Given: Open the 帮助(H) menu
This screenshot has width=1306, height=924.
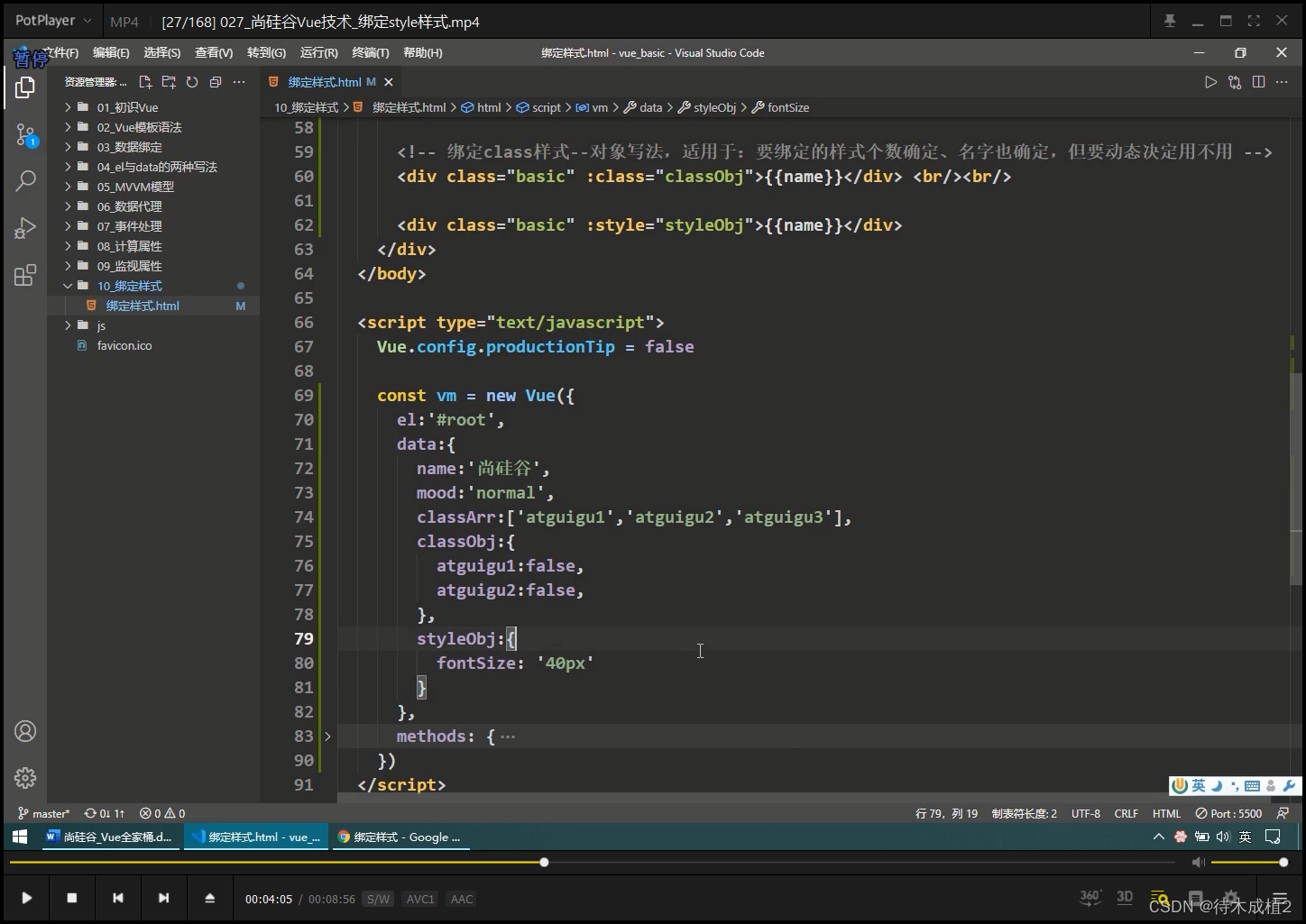Looking at the screenshot, I should coord(423,53).
